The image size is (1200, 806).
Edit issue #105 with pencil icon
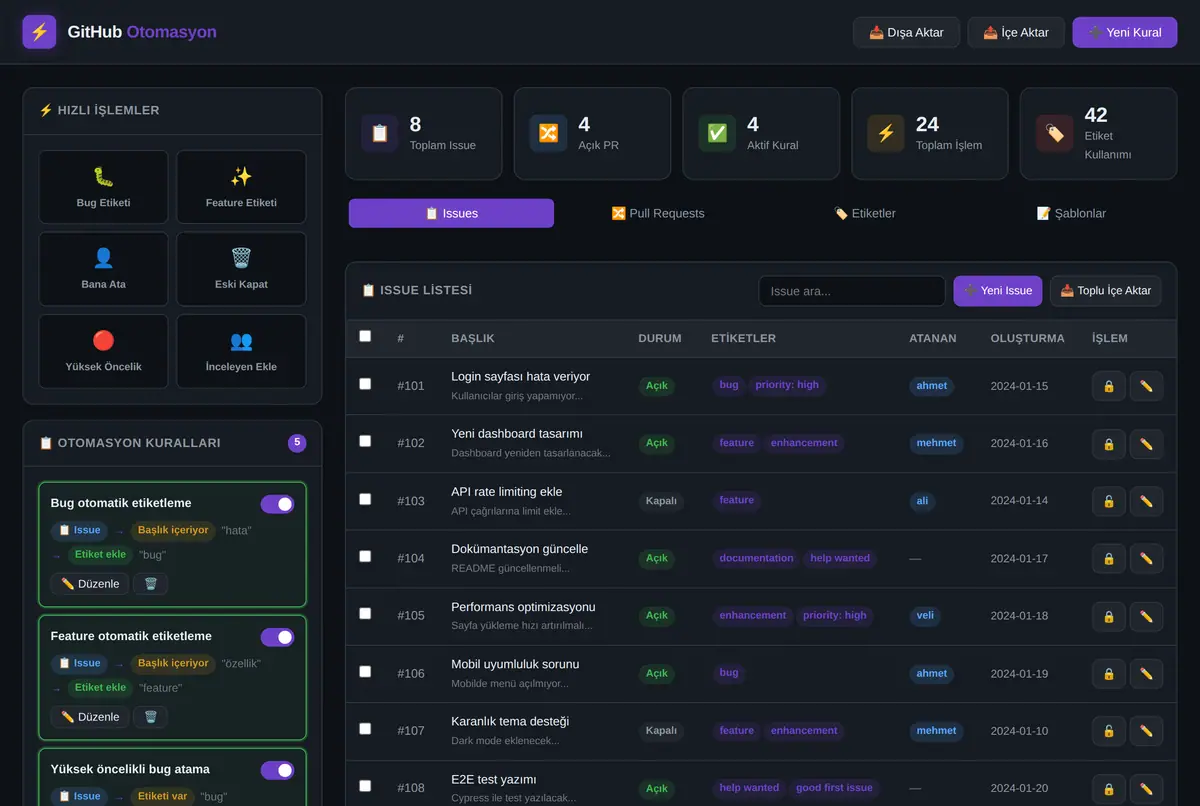[1146, 616]
